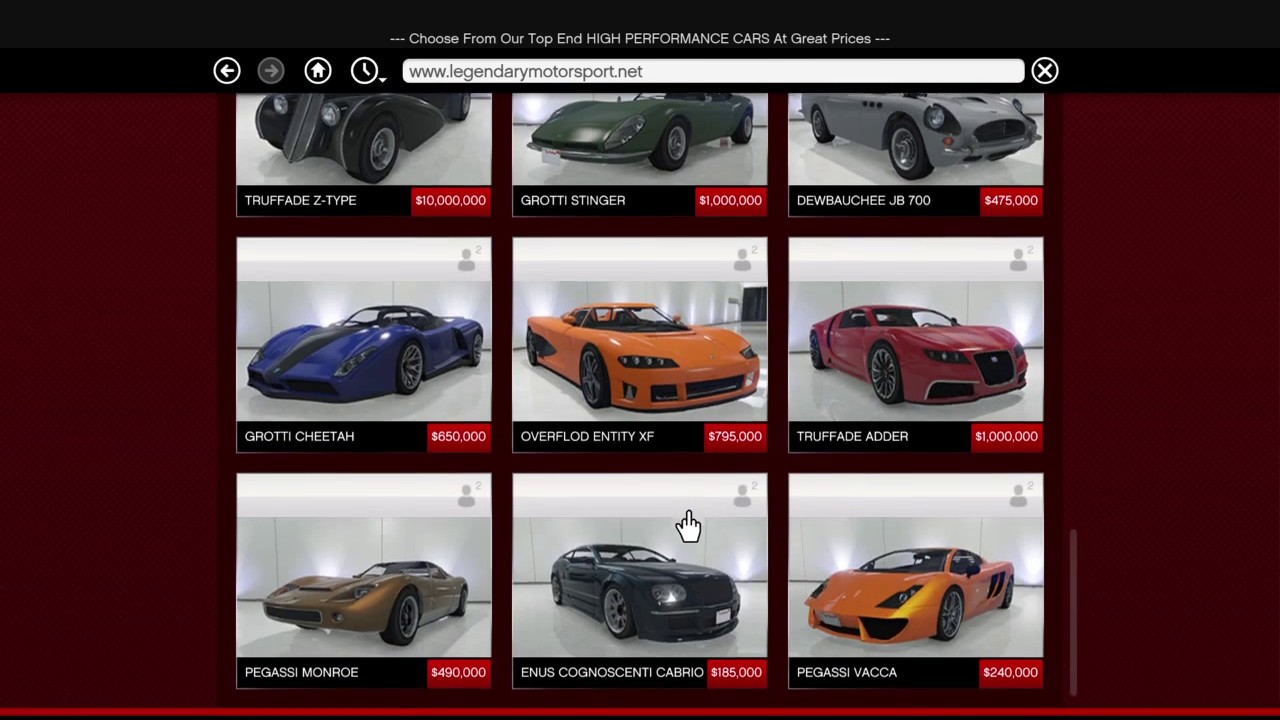Close the in-game web browser

[1045, 70]
